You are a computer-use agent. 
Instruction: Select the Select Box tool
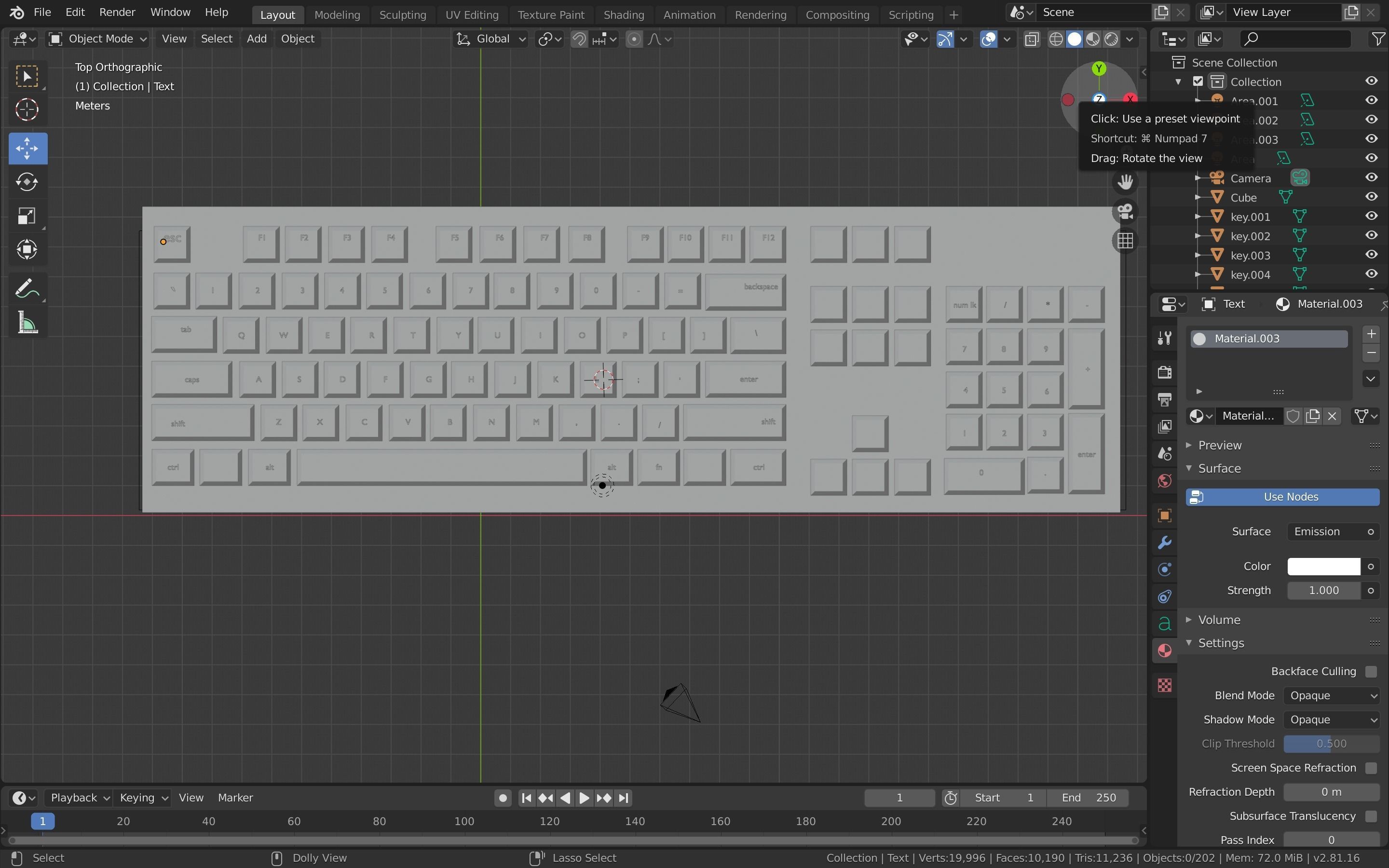tap(27, 76)
